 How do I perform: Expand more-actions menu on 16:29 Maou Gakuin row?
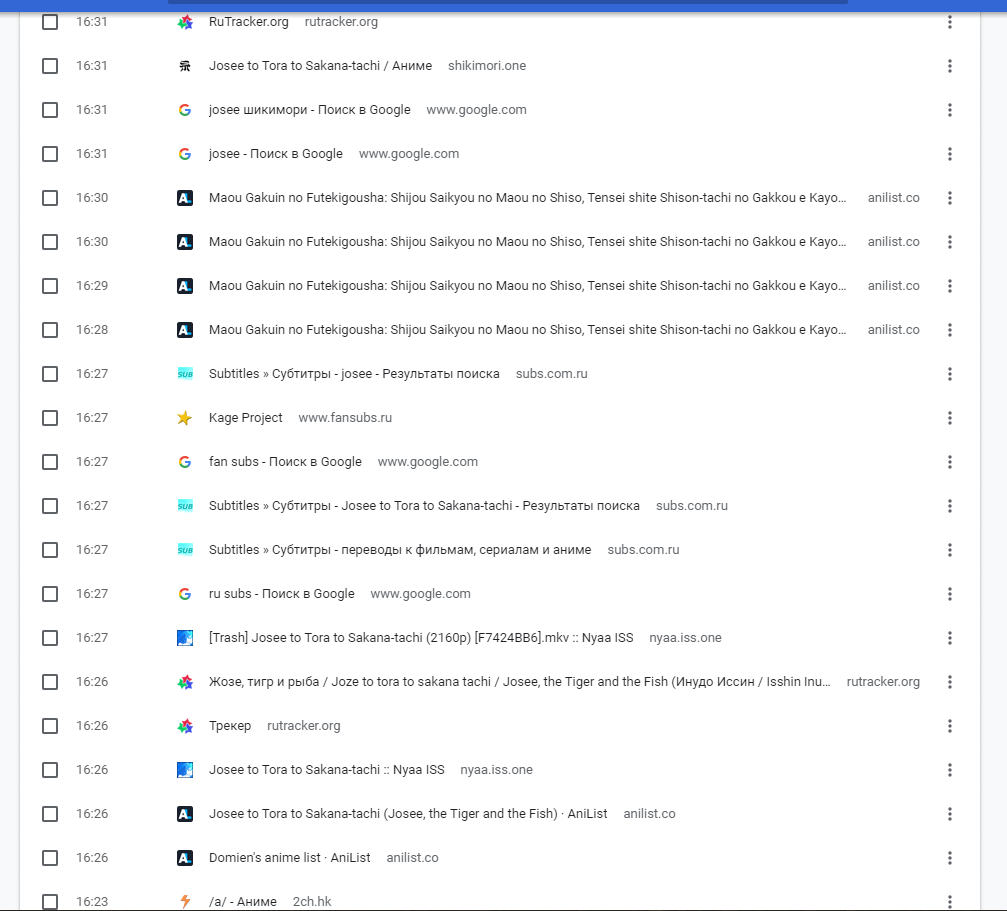tap(949, 286)
